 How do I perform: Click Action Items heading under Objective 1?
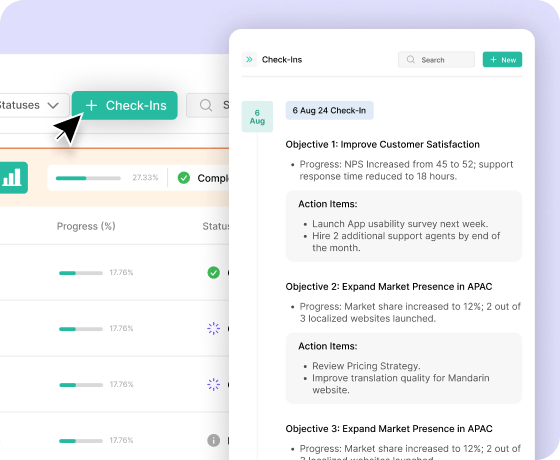point(328,204)
